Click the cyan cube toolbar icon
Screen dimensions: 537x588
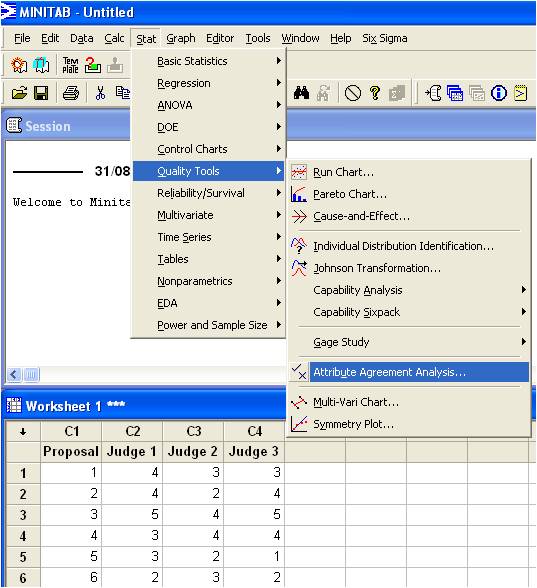point(41,65)
